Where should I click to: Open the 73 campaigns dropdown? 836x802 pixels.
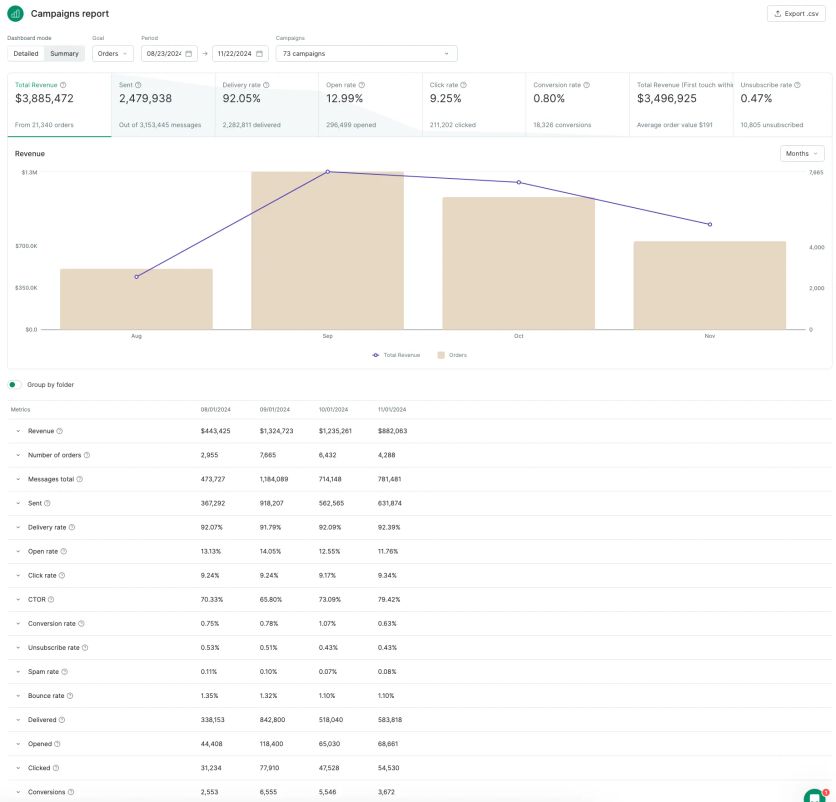[366, 54]
